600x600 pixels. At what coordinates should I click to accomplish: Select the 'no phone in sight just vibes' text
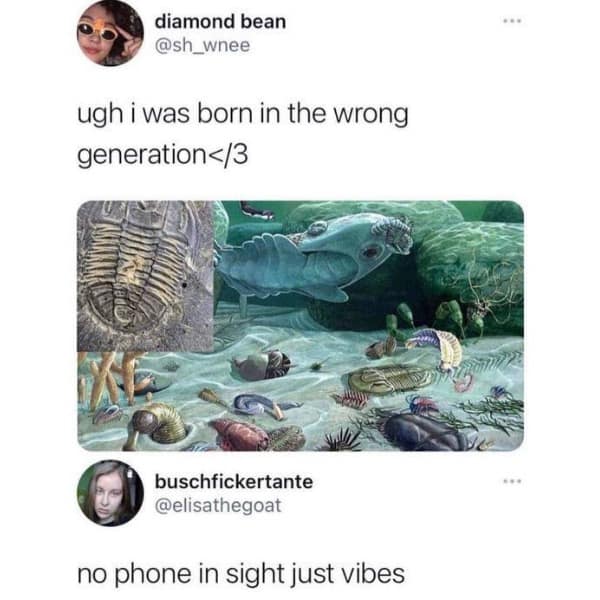[241, 574]
